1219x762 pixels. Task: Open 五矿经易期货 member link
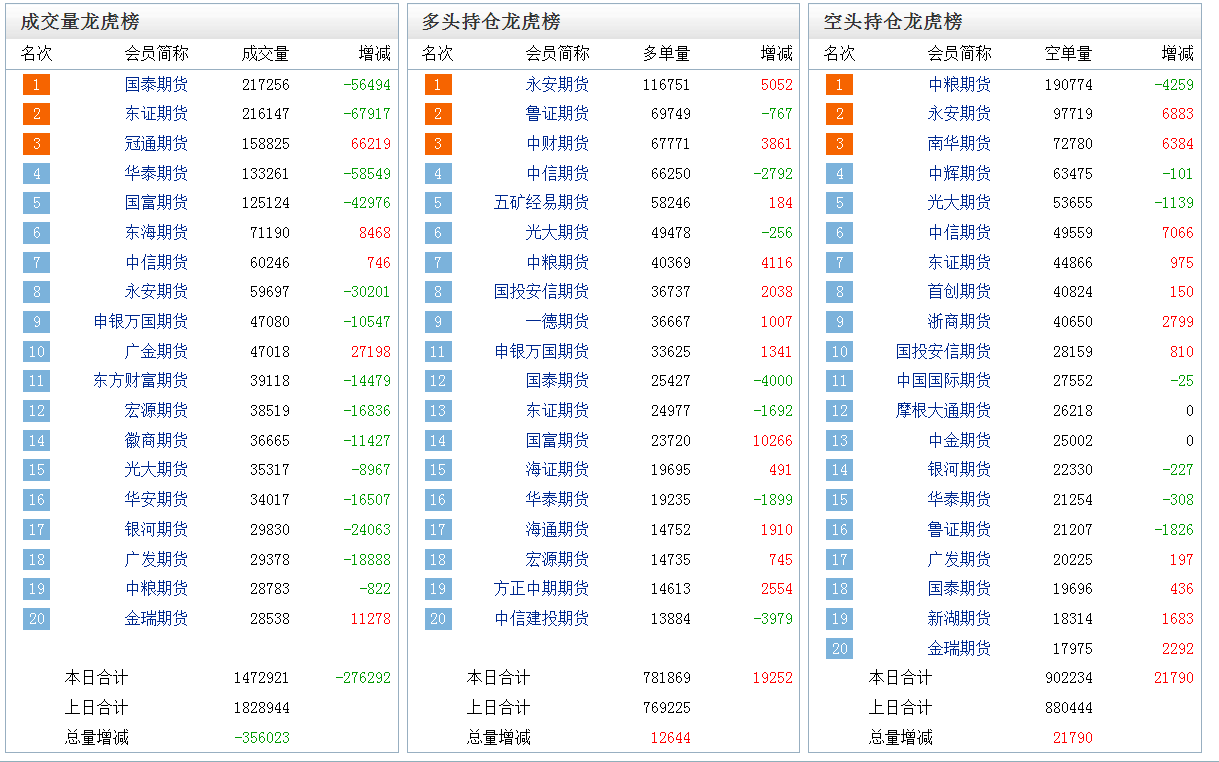coord(541,203)
